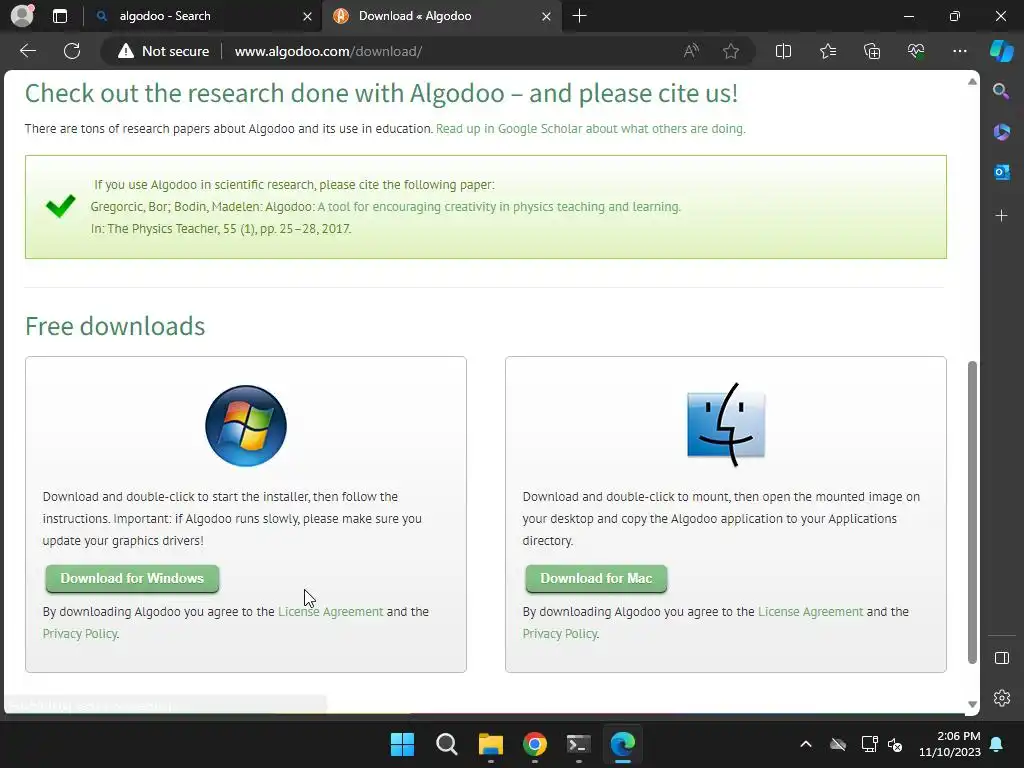Close the Download « Algodoo tab
Screen dimensions: 1024x768
(x=546, y=16)
